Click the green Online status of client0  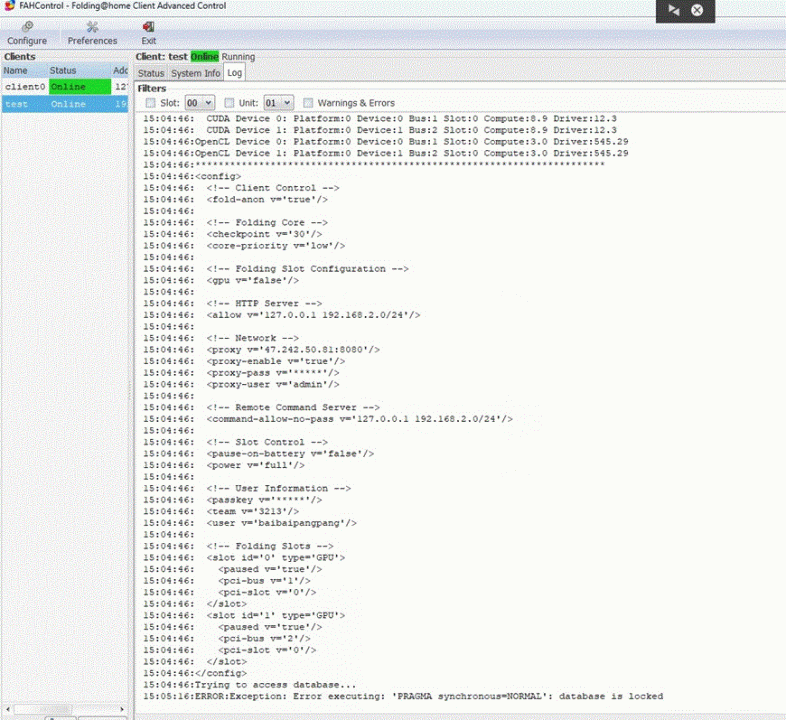(x=80, y=87)
